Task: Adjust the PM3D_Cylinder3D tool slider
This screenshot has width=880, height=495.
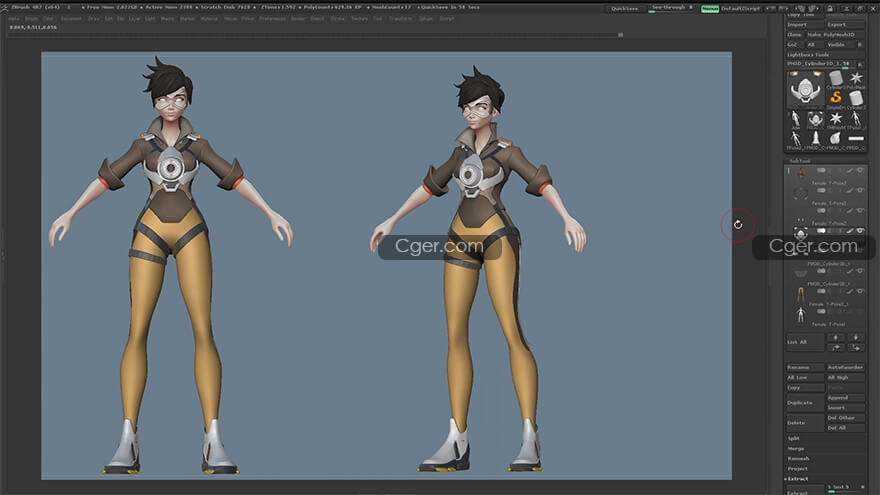Action: [819, 64]
